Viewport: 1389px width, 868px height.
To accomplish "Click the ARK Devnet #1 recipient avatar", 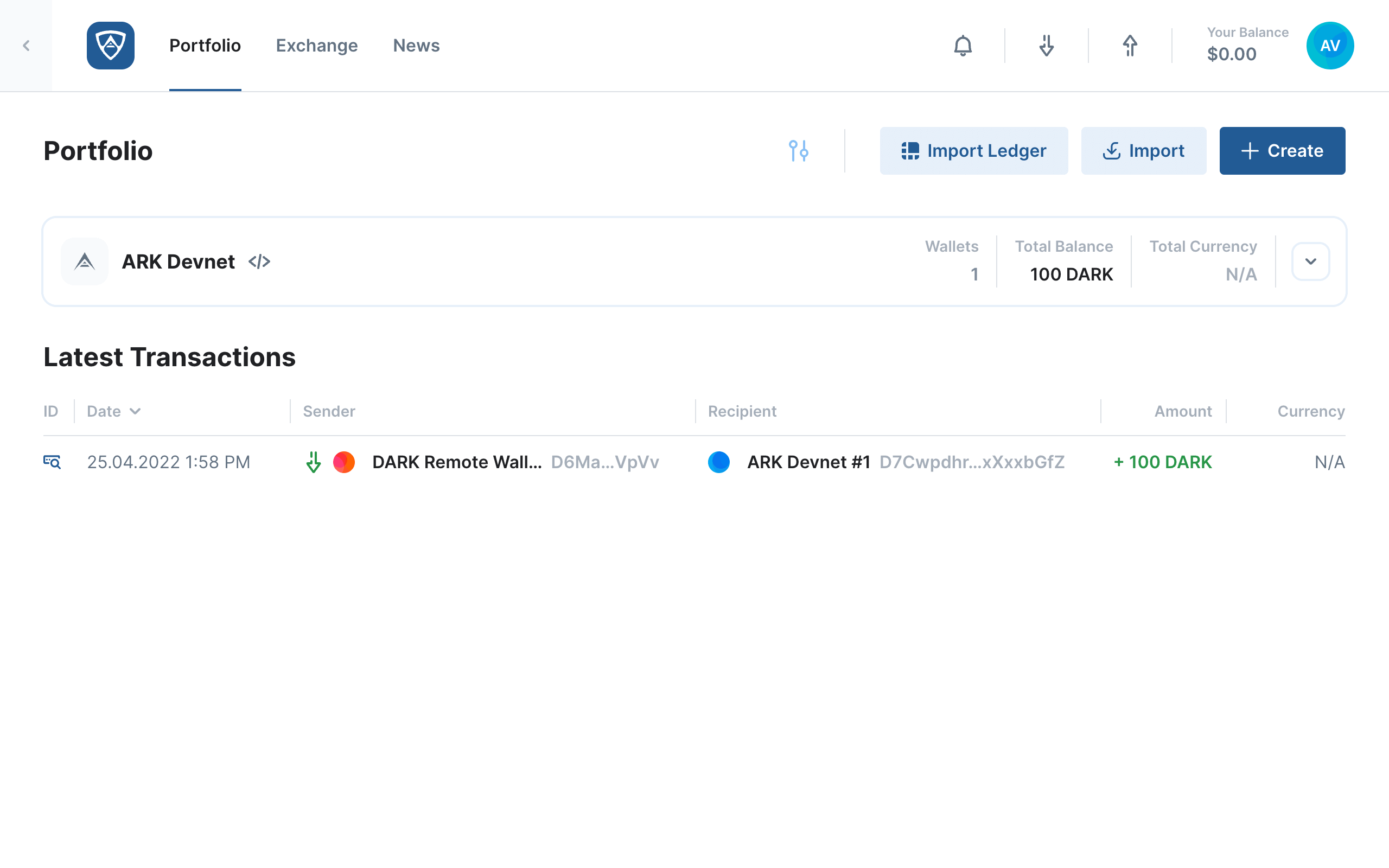I will click(718, 462).
